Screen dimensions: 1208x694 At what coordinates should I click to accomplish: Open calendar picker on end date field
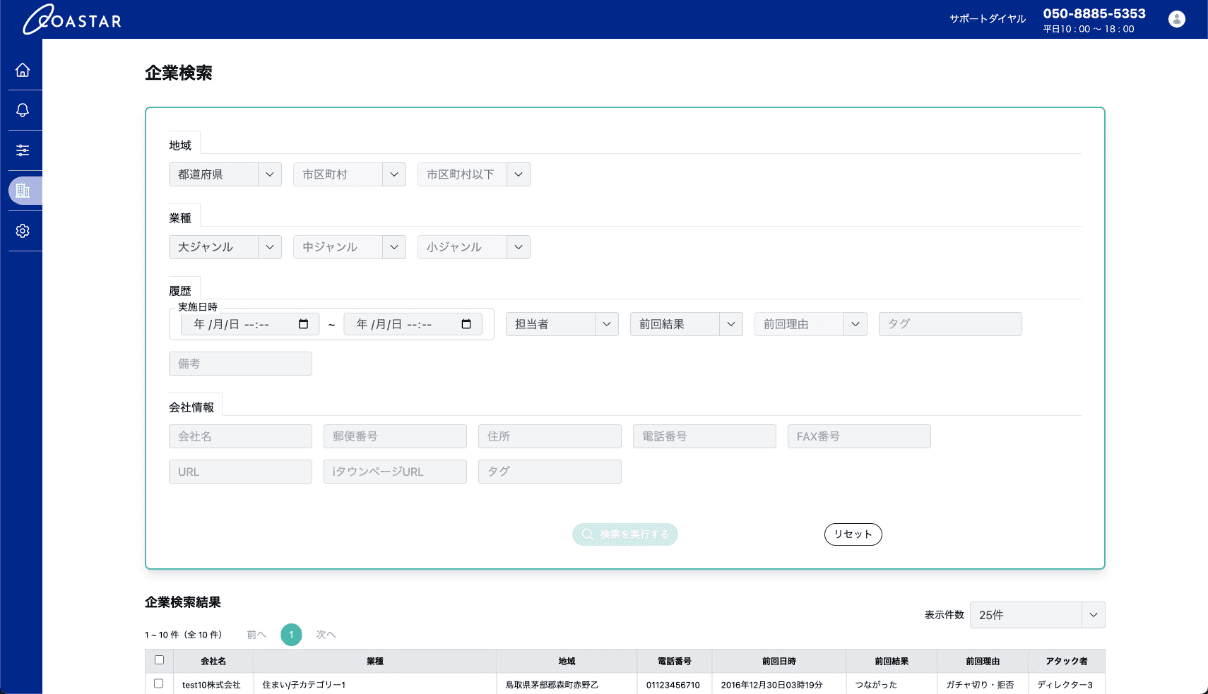coord(466,324)
